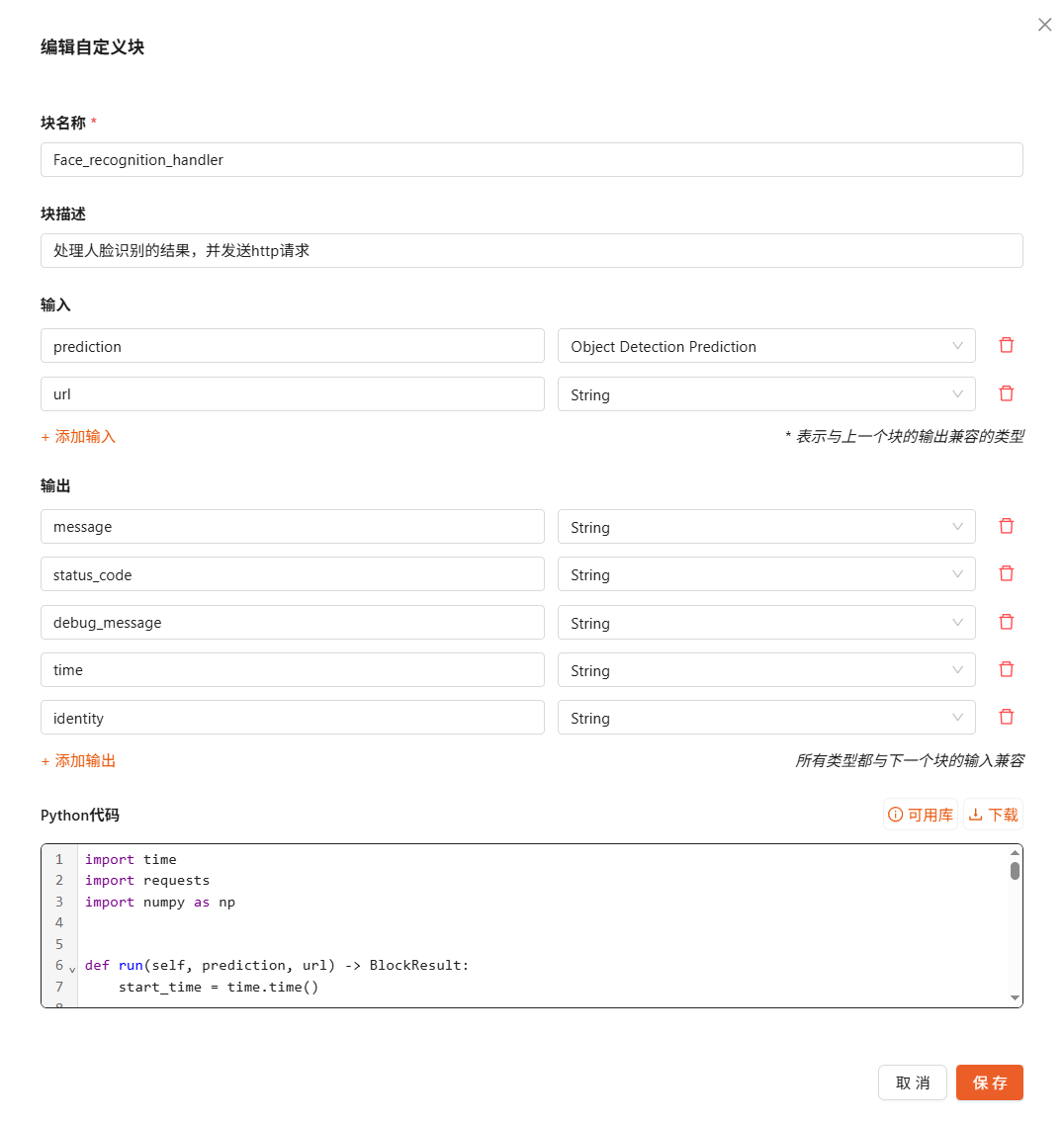Delete the debug_message output row
This screenshot has height=1124, width=1064.
1006,622
